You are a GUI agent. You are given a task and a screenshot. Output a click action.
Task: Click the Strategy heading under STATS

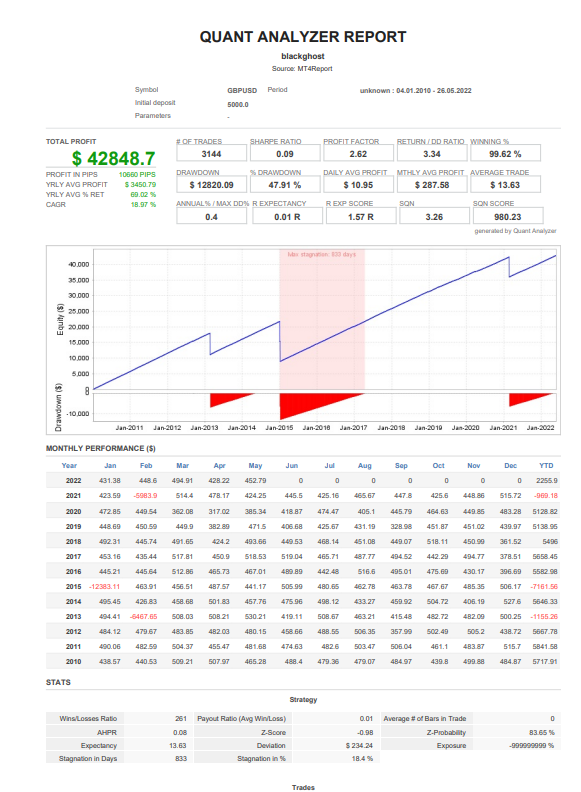pyautogui.click(x=303, y=700)
